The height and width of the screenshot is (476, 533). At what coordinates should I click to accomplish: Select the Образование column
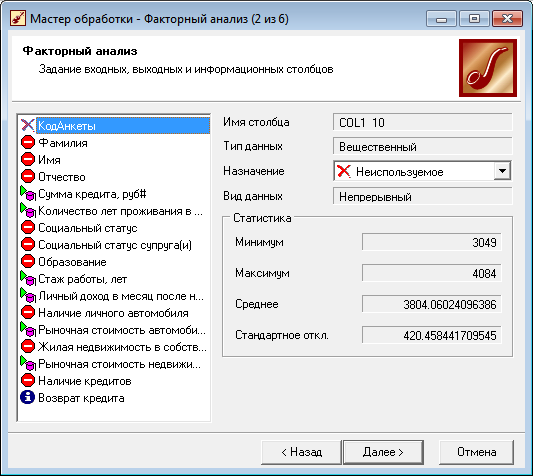coord(72,262)
